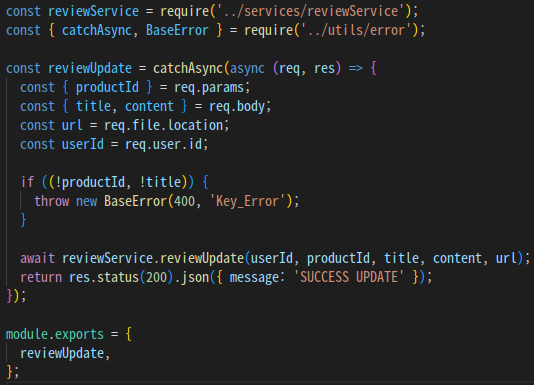Screen dimensions: 534x385
Task: Click 'const url' variable name url
Action: click(x=72, y=125)
